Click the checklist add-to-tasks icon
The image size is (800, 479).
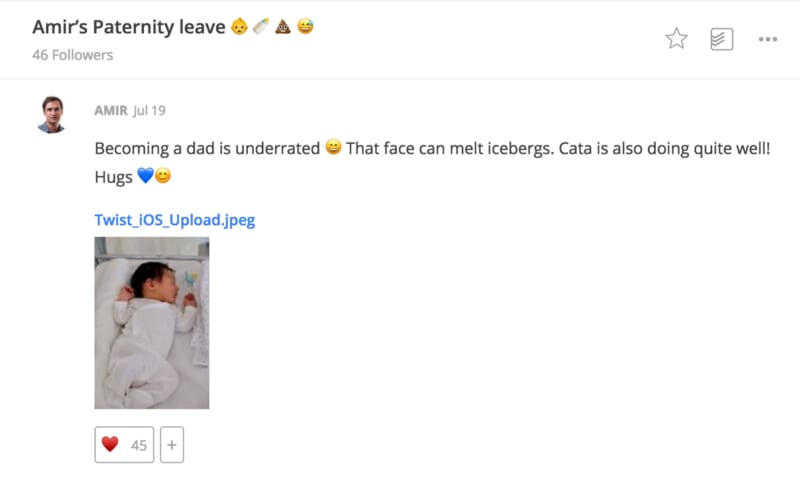click(x=721, y=39)
